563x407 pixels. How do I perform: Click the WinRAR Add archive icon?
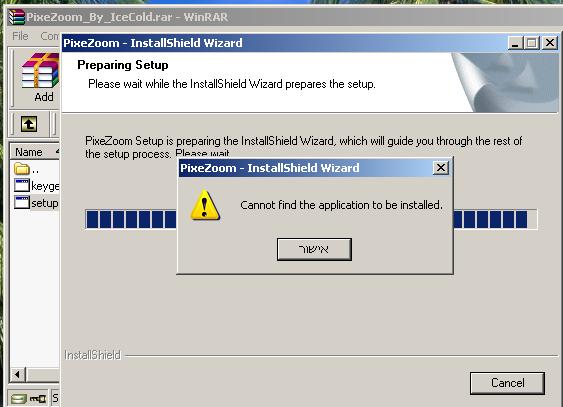click(x=40, y=72)
